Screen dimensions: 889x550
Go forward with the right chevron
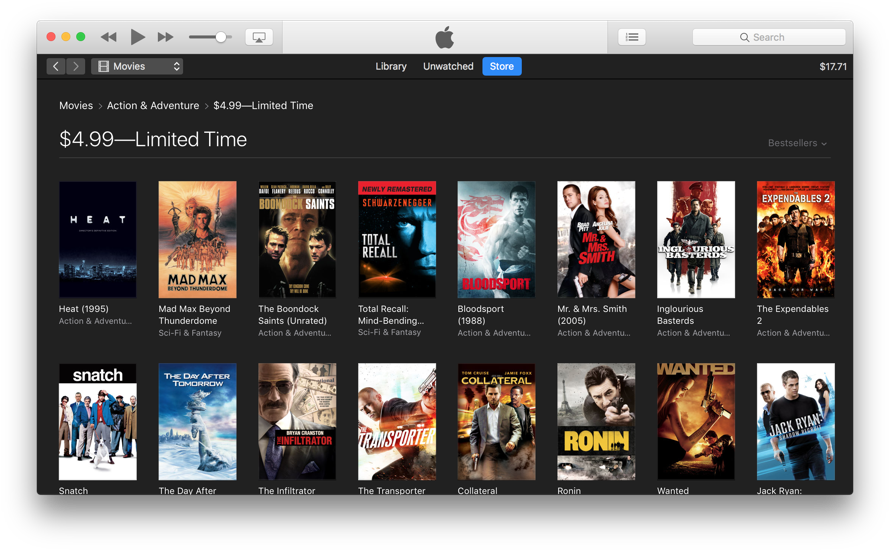coord(75,66)
